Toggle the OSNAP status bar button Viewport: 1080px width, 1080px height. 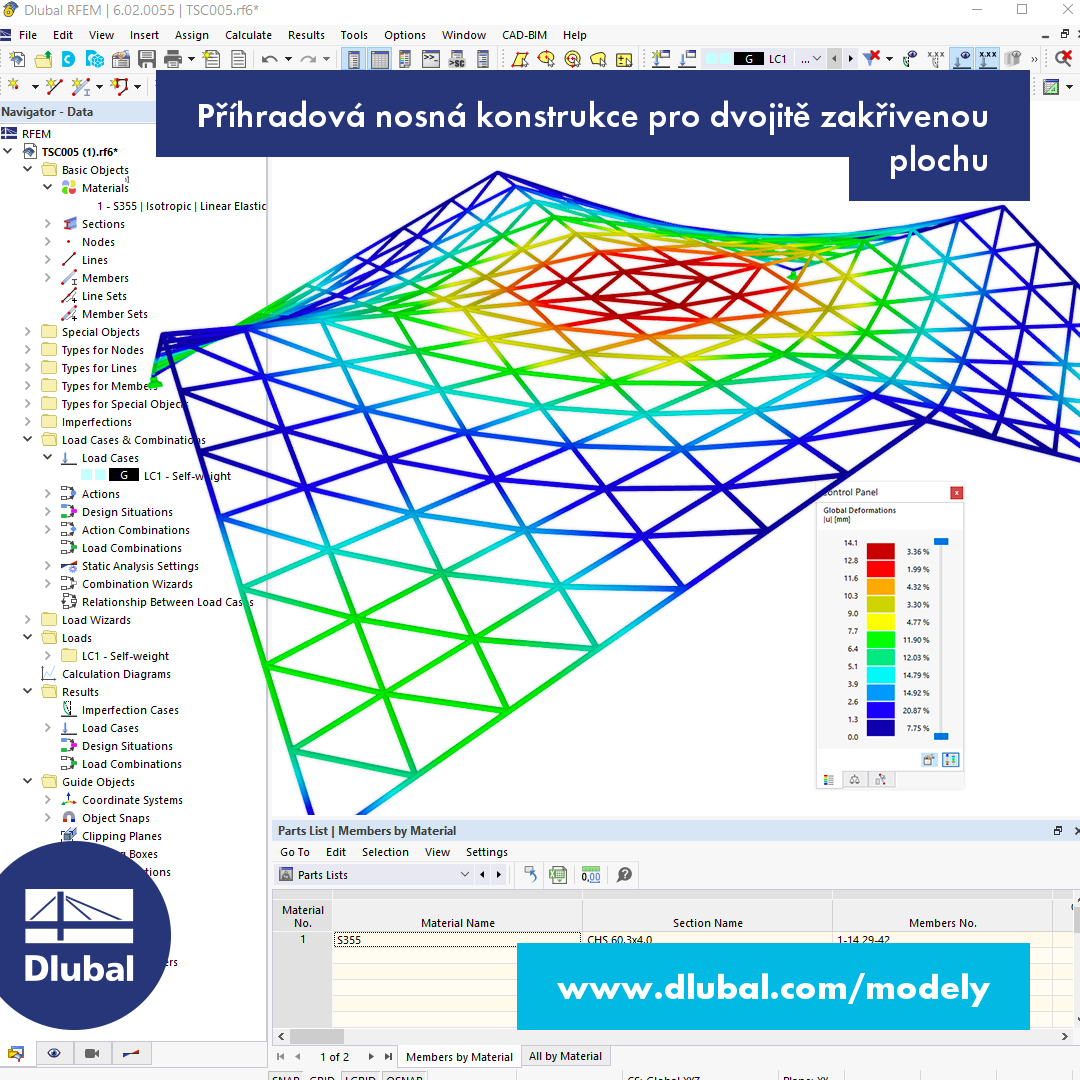pyautogui.click(x=404, y=1077)
